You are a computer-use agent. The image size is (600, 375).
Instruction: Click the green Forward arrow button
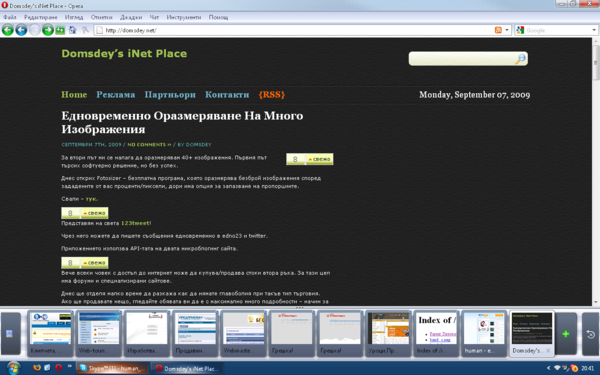pos(48,30)
